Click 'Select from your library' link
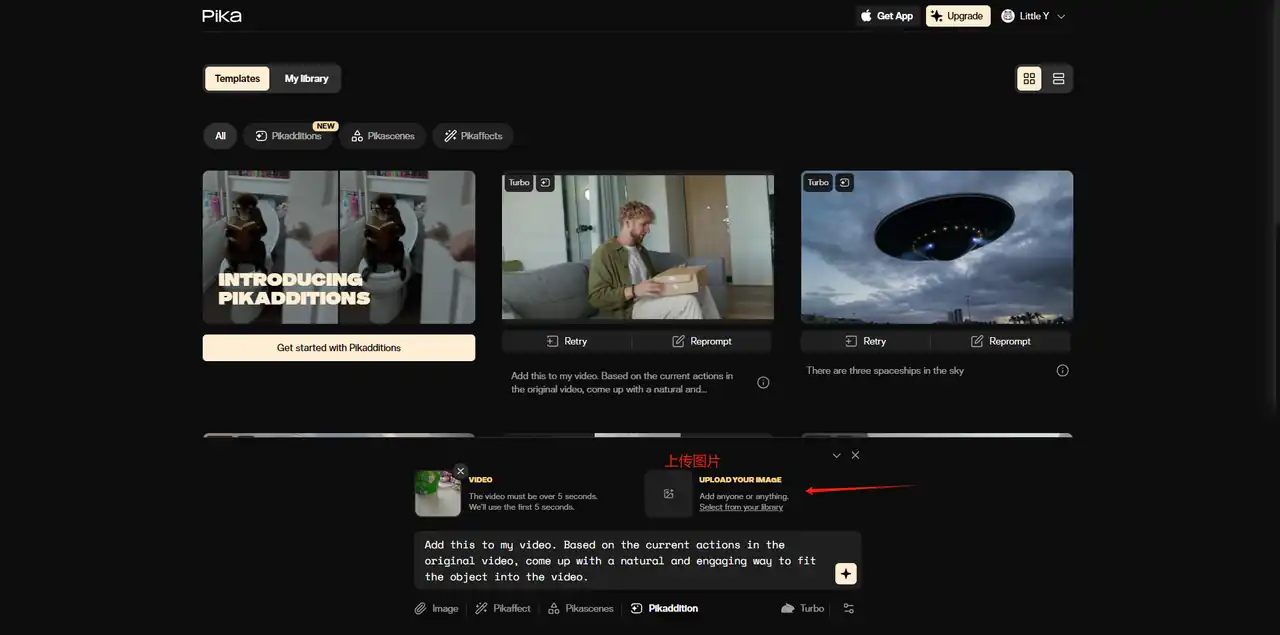 (741, 508)
